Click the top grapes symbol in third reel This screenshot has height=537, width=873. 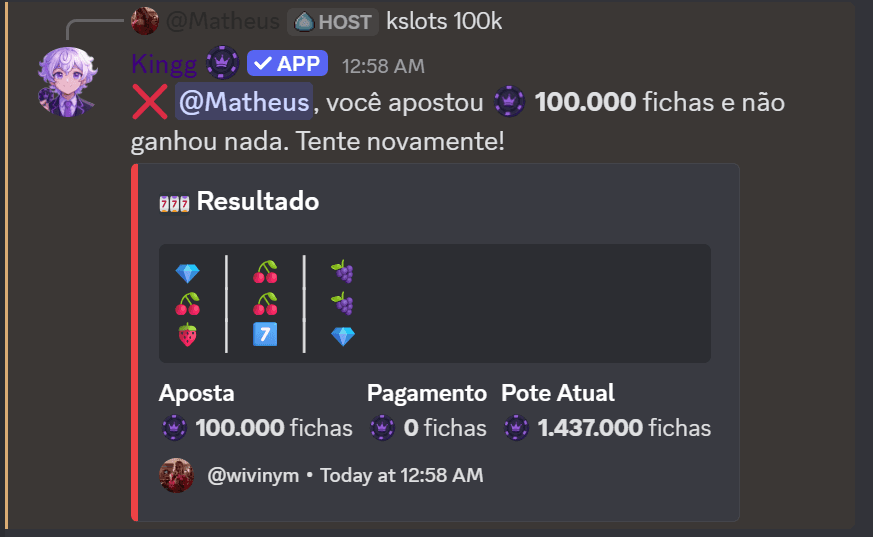pyautogui.click(x=343, y=272)
